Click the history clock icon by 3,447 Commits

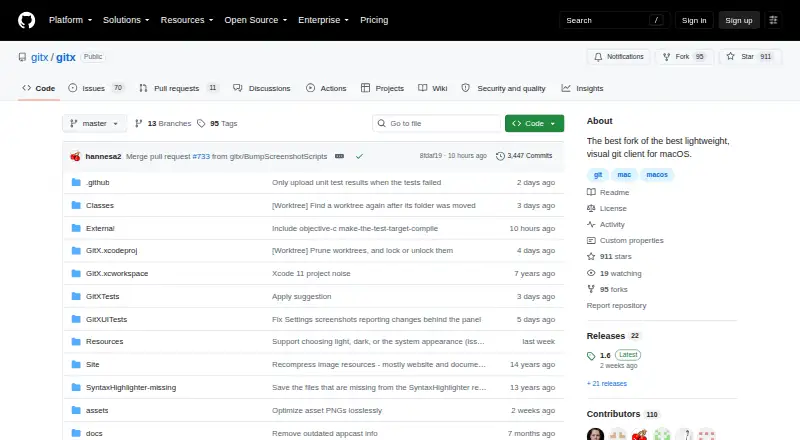(500, 156)
